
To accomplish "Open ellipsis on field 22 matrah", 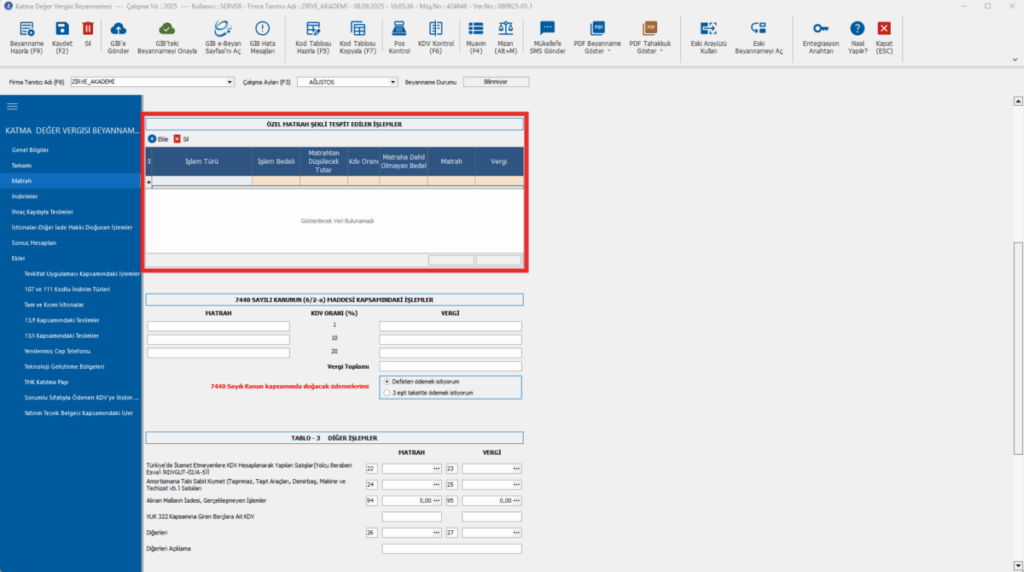I will pyautogui.click(x=436, y=469).
